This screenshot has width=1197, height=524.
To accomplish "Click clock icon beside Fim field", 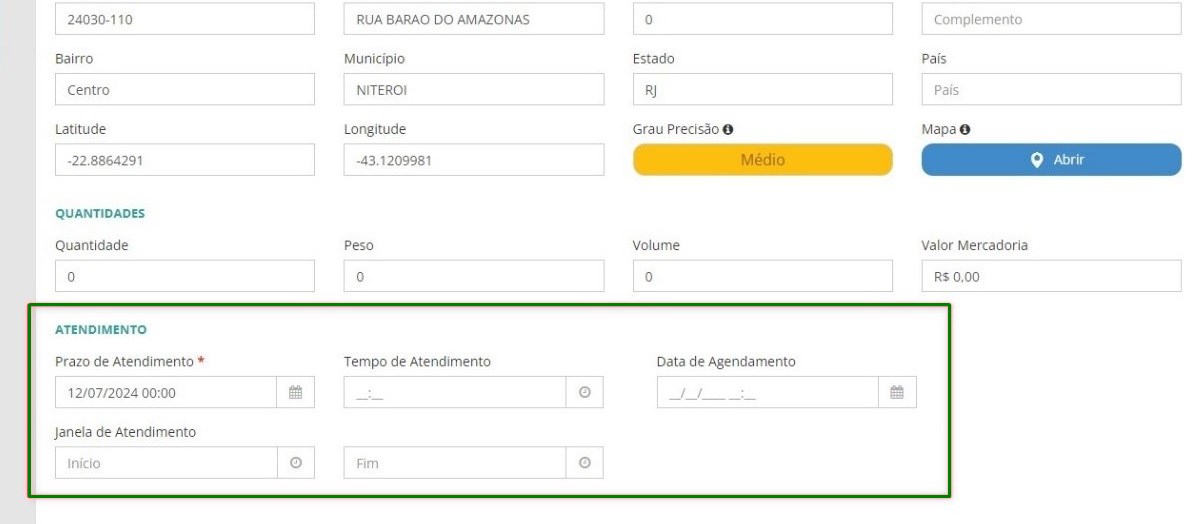I will (584, 463).
